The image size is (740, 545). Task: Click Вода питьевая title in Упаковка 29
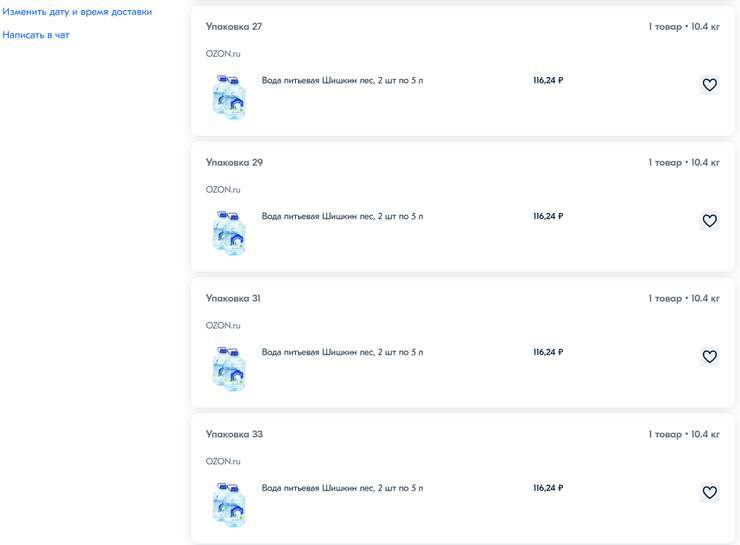click(x=342, y=216)
